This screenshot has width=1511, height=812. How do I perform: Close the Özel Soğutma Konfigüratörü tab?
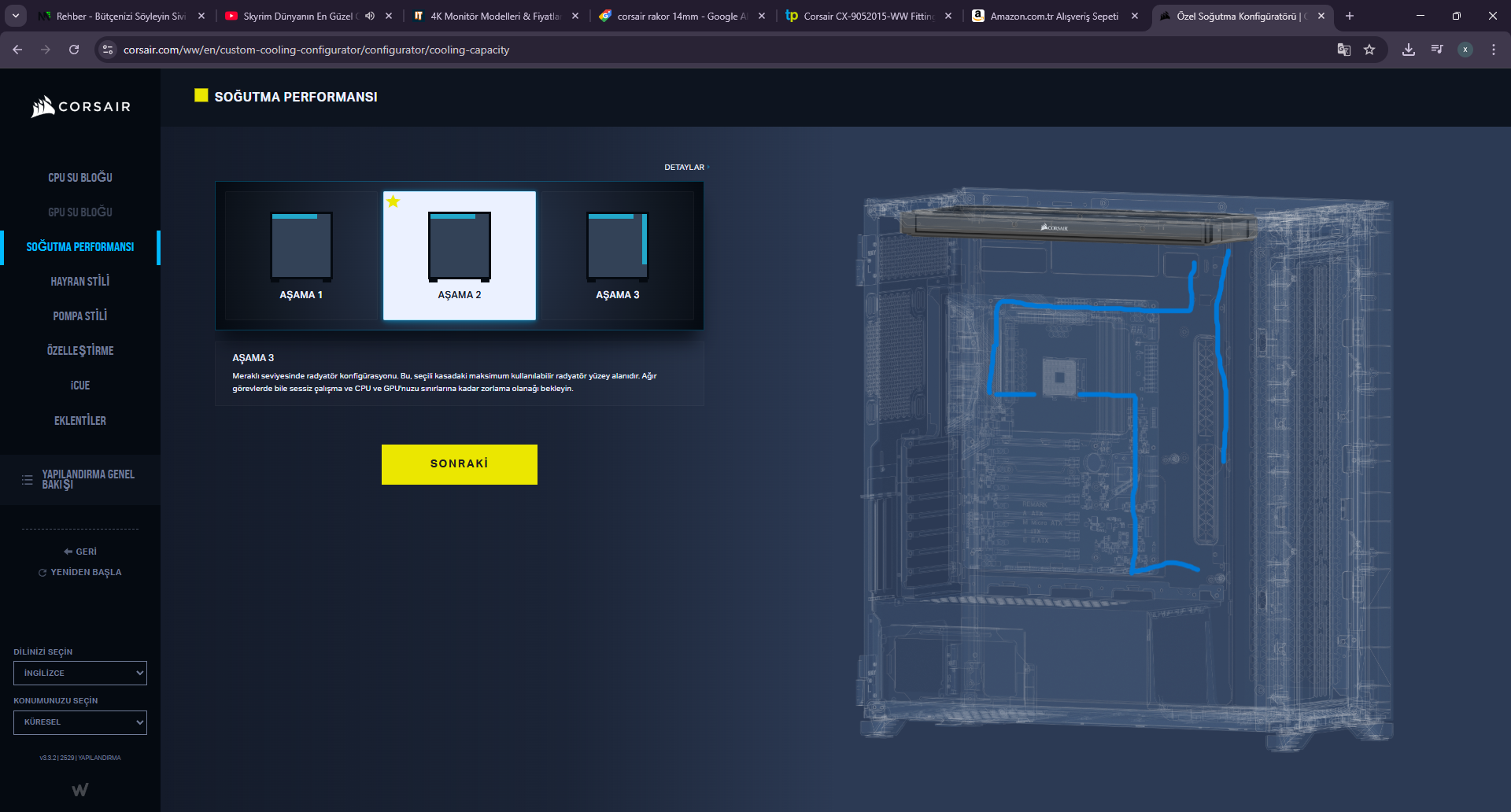(1321, 16)
